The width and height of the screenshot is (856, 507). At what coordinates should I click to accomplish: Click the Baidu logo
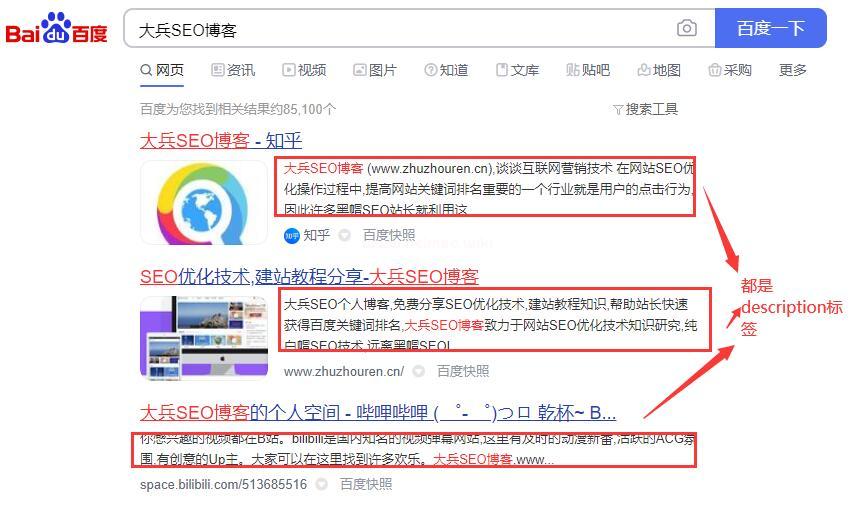point(57,29)
